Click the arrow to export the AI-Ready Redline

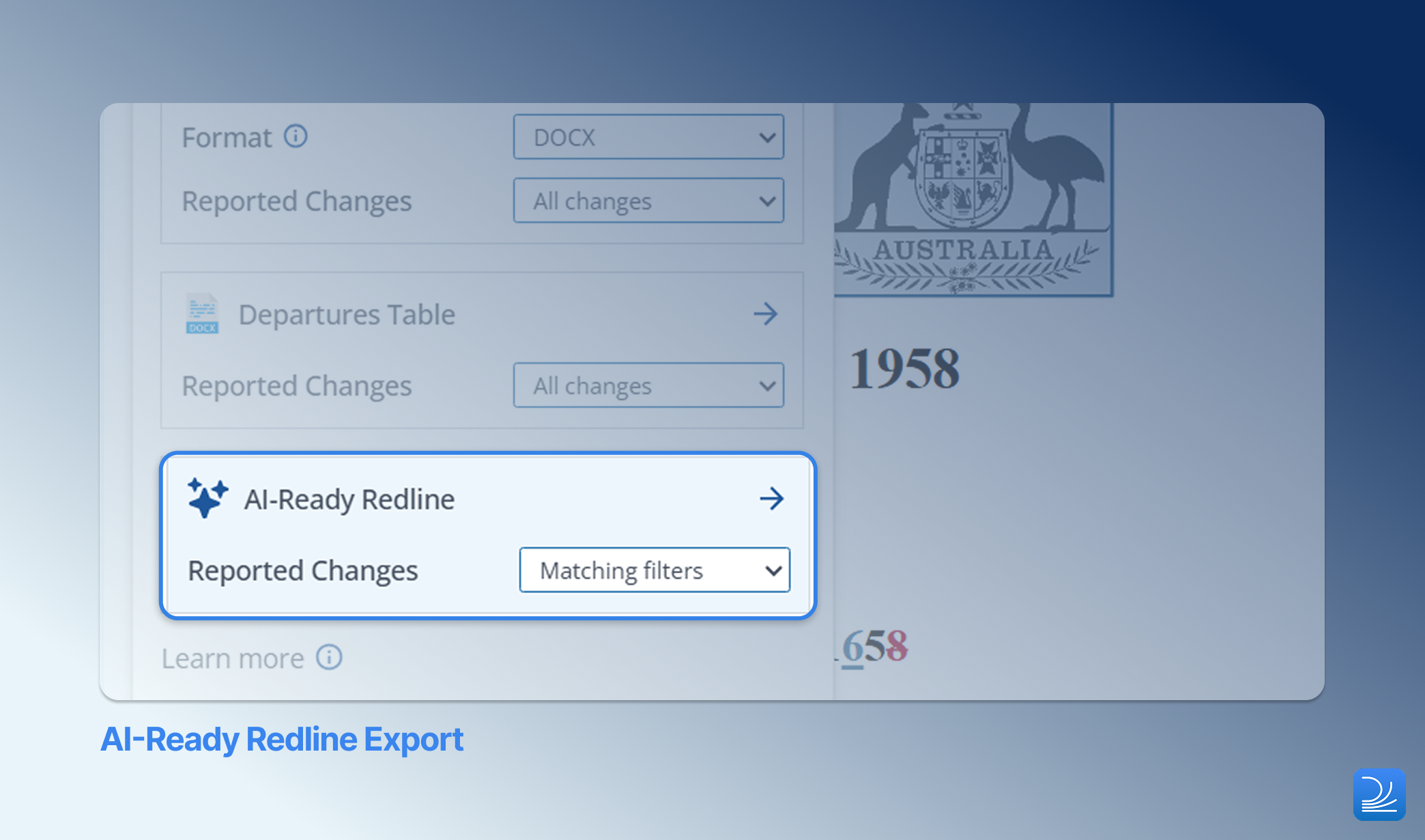772,498
